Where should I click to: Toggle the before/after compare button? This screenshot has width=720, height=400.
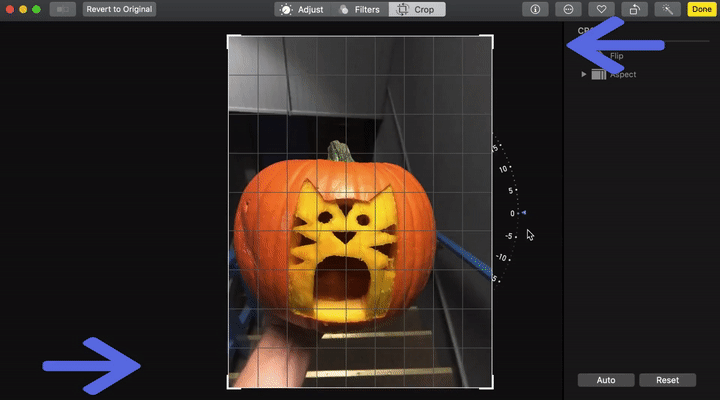(x=62, y=9)
